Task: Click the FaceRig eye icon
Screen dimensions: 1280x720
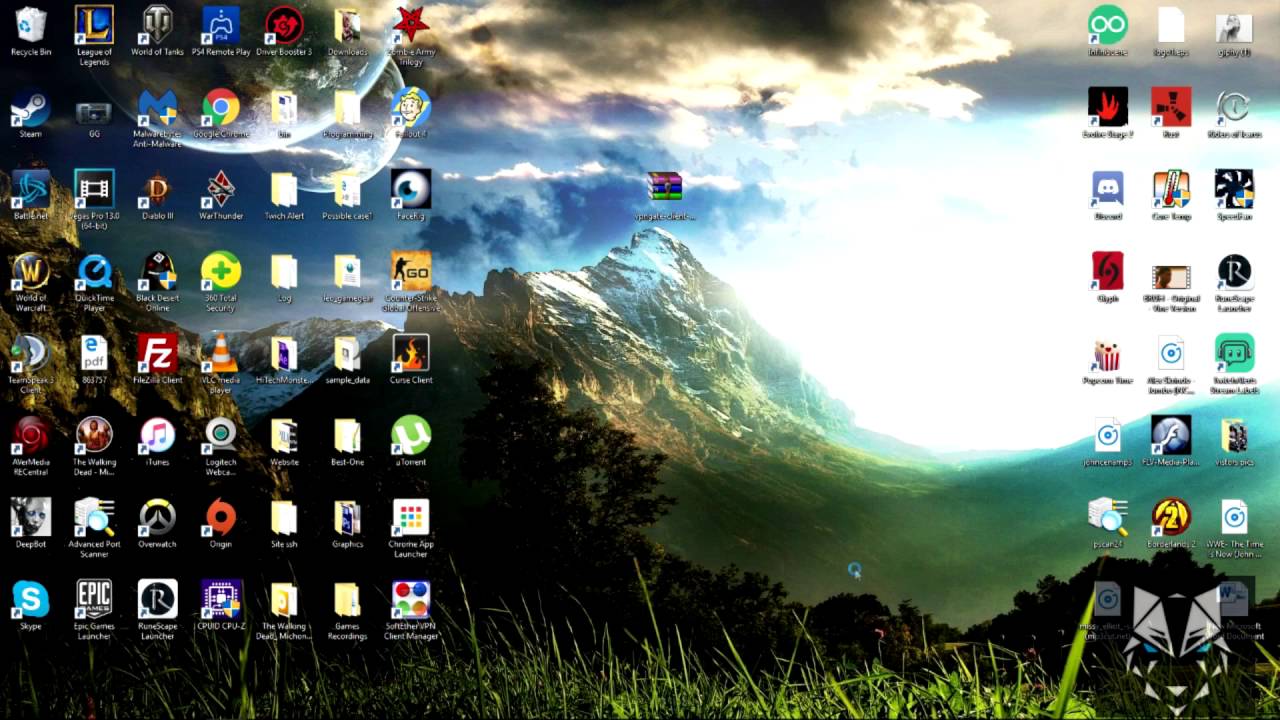Action: point(411,189)
